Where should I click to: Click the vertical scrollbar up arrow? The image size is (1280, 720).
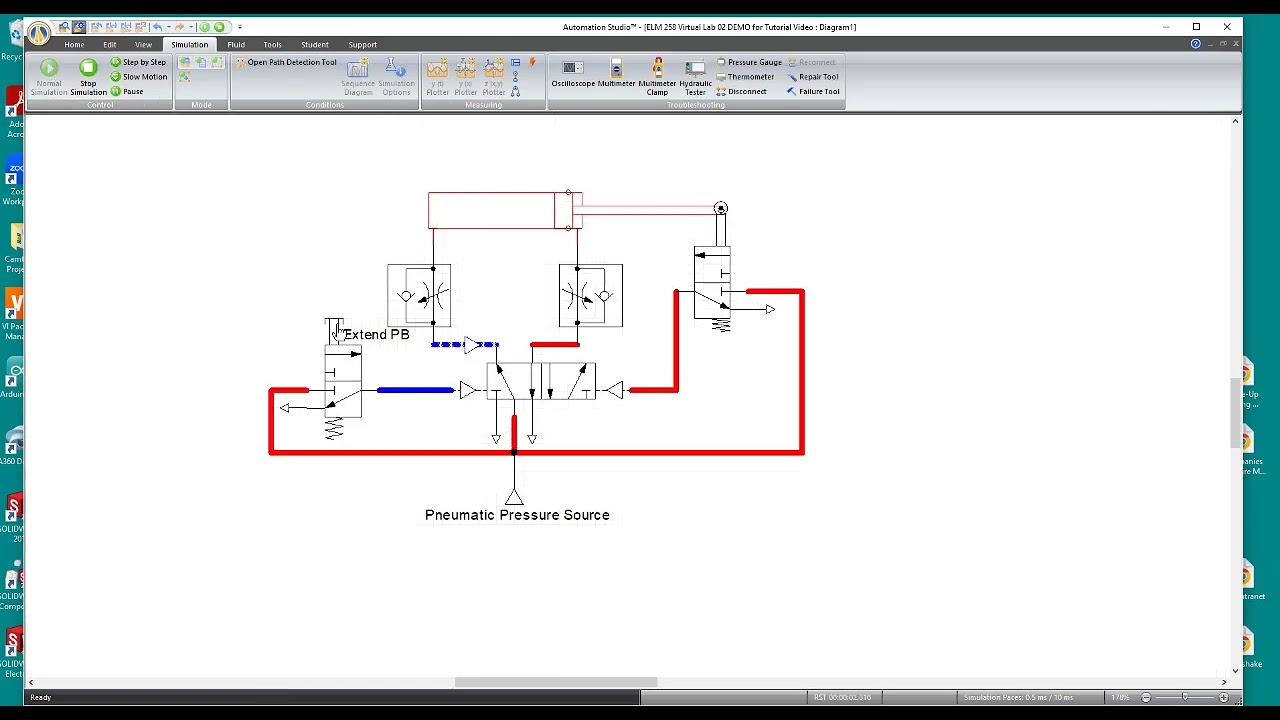(x=1235, y=121)
